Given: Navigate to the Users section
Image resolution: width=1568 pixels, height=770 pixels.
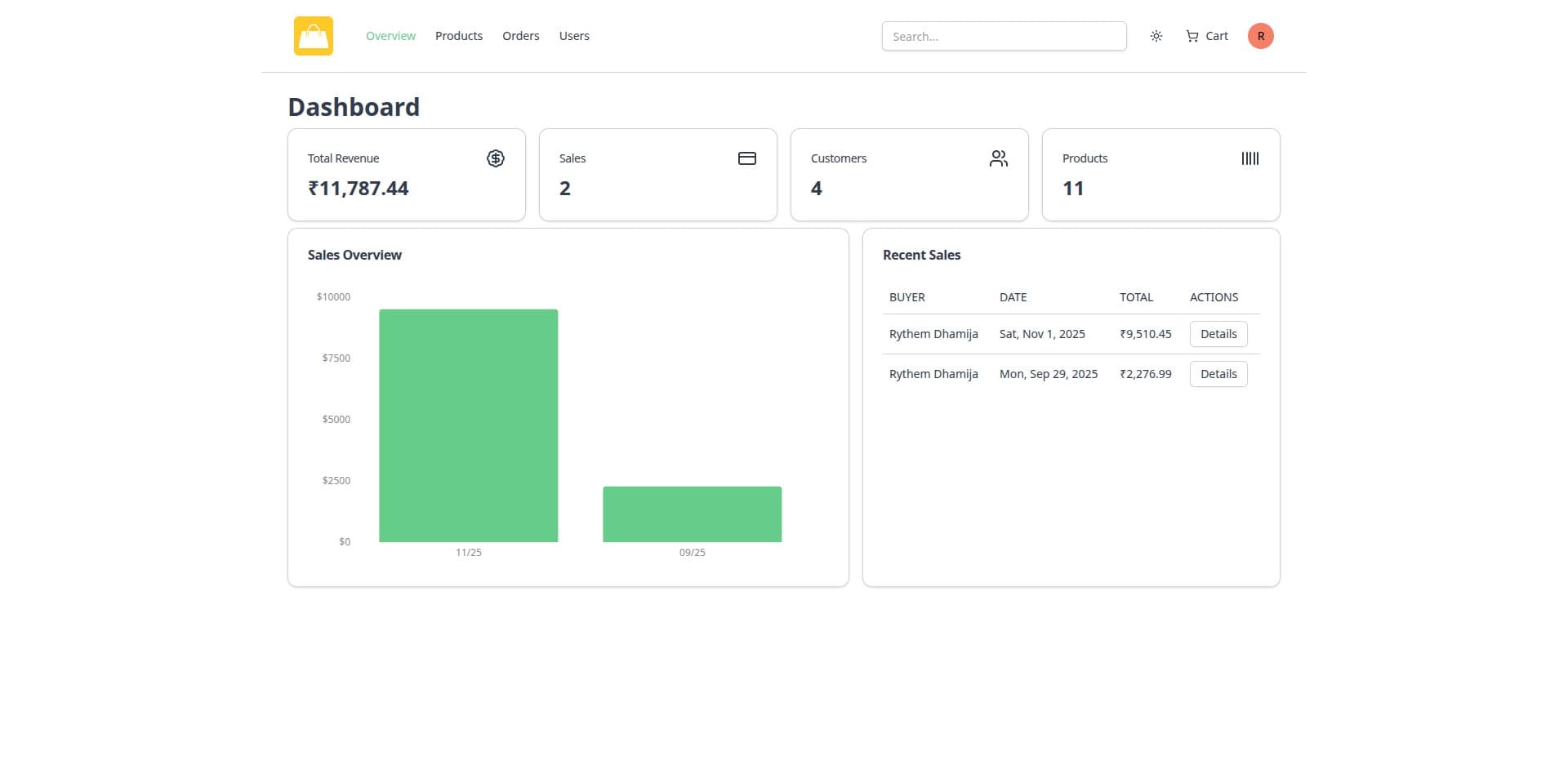Looking at the screenshot, I should [x=574, y=36].
